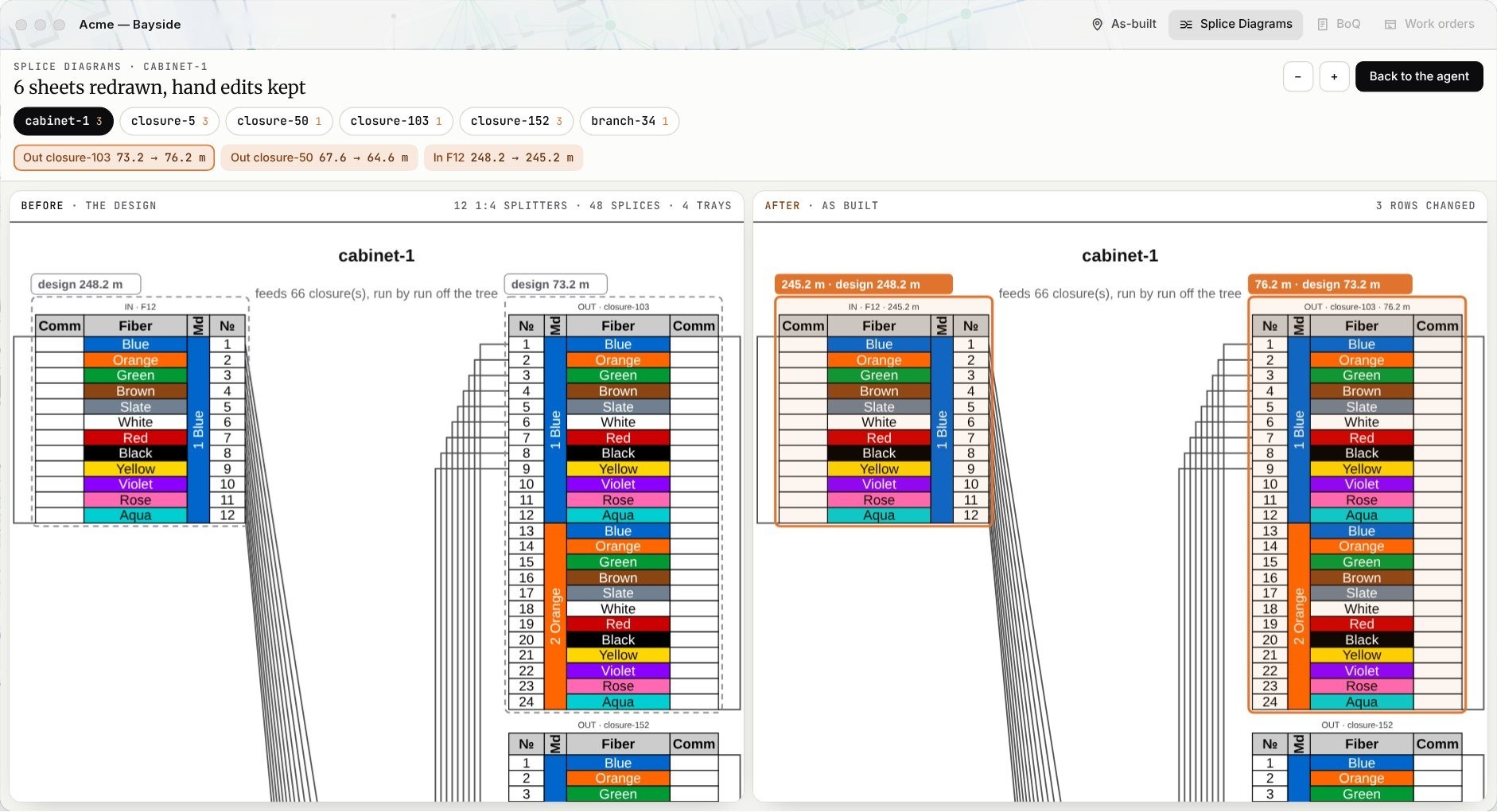Click the 'design 73.2 m' label in Before panel
Image resolution: width=1497 pixels, height=812 pixels.
pyautogui.click(x=556, y=284)
